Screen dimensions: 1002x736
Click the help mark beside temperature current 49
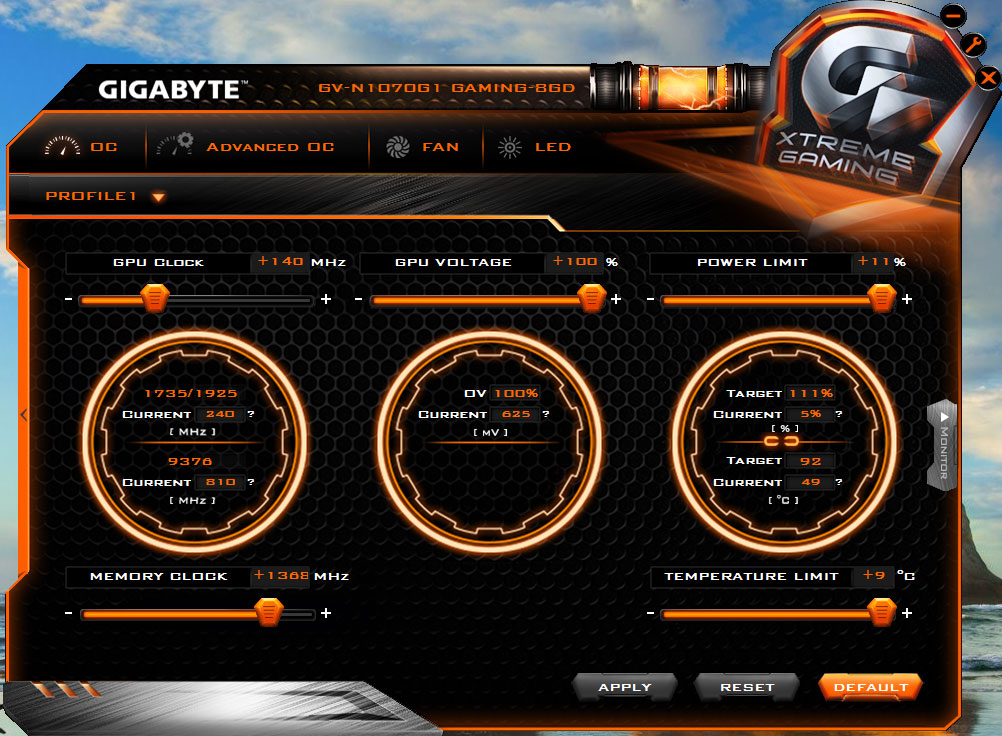839,482
